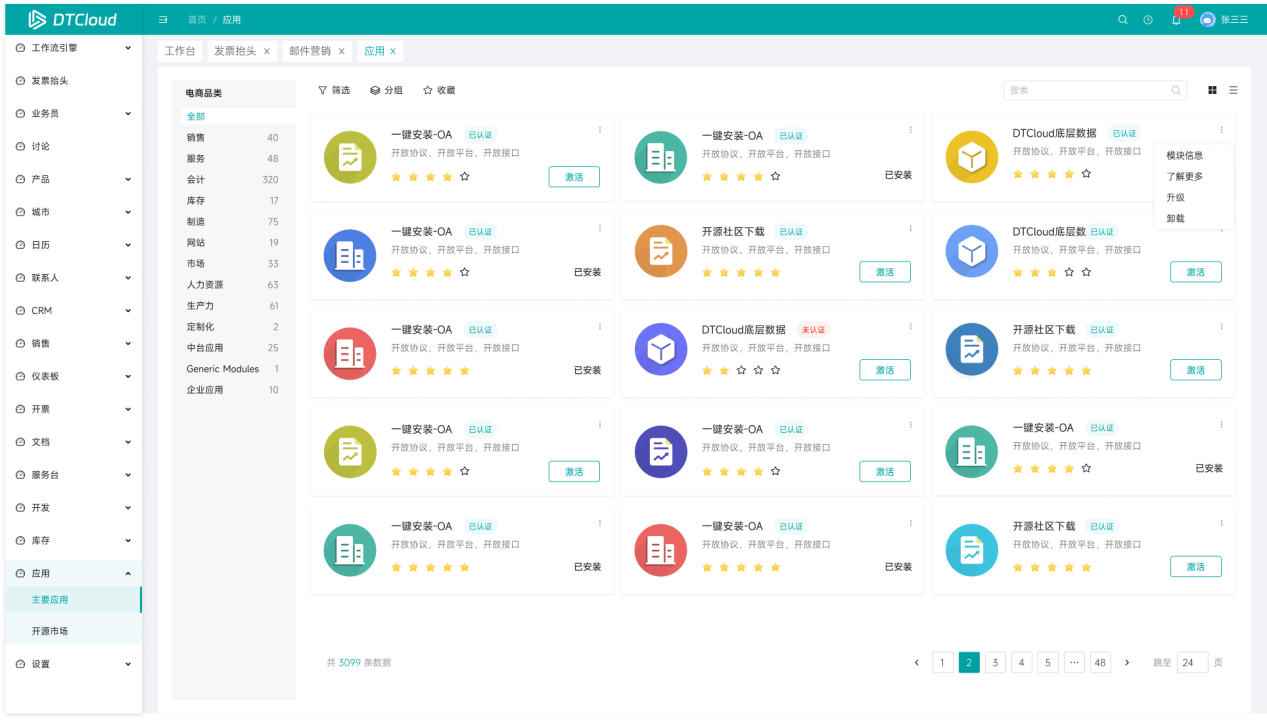Click the orange 开源社区下载 app icon
The width and height of the screenshot is (1267, 720).
661,252
